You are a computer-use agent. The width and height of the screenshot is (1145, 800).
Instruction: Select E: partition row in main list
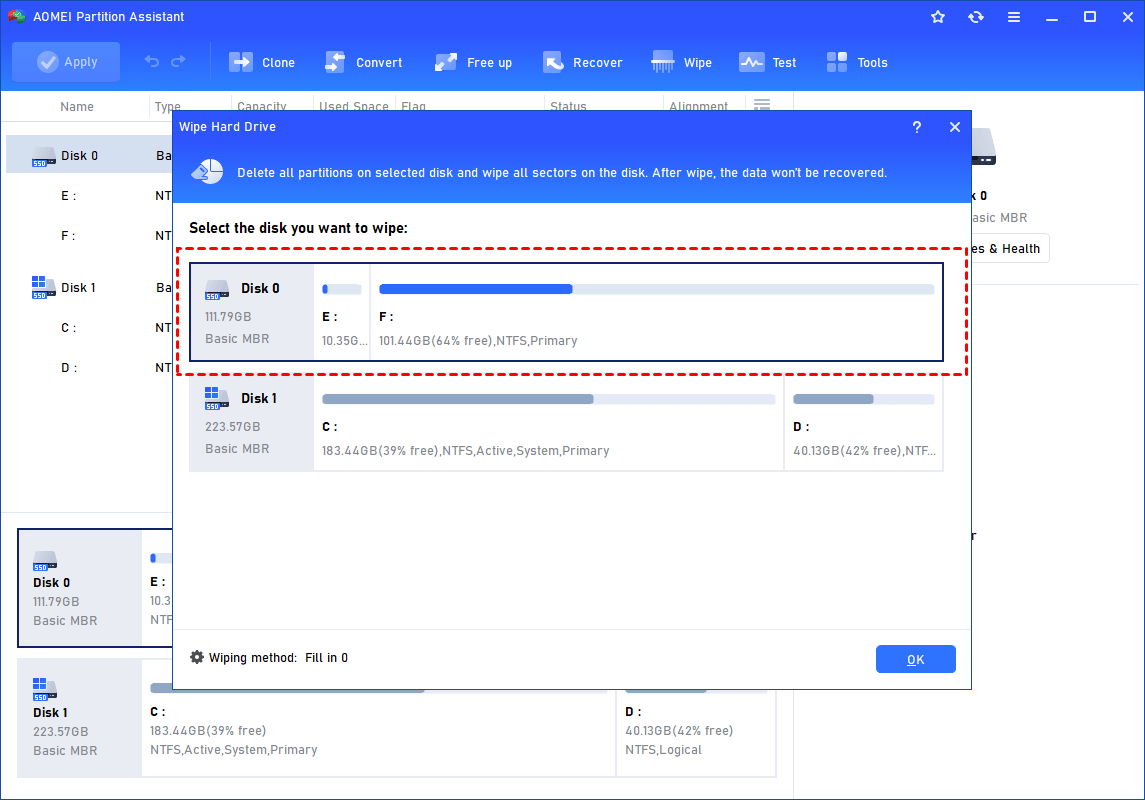90,196
